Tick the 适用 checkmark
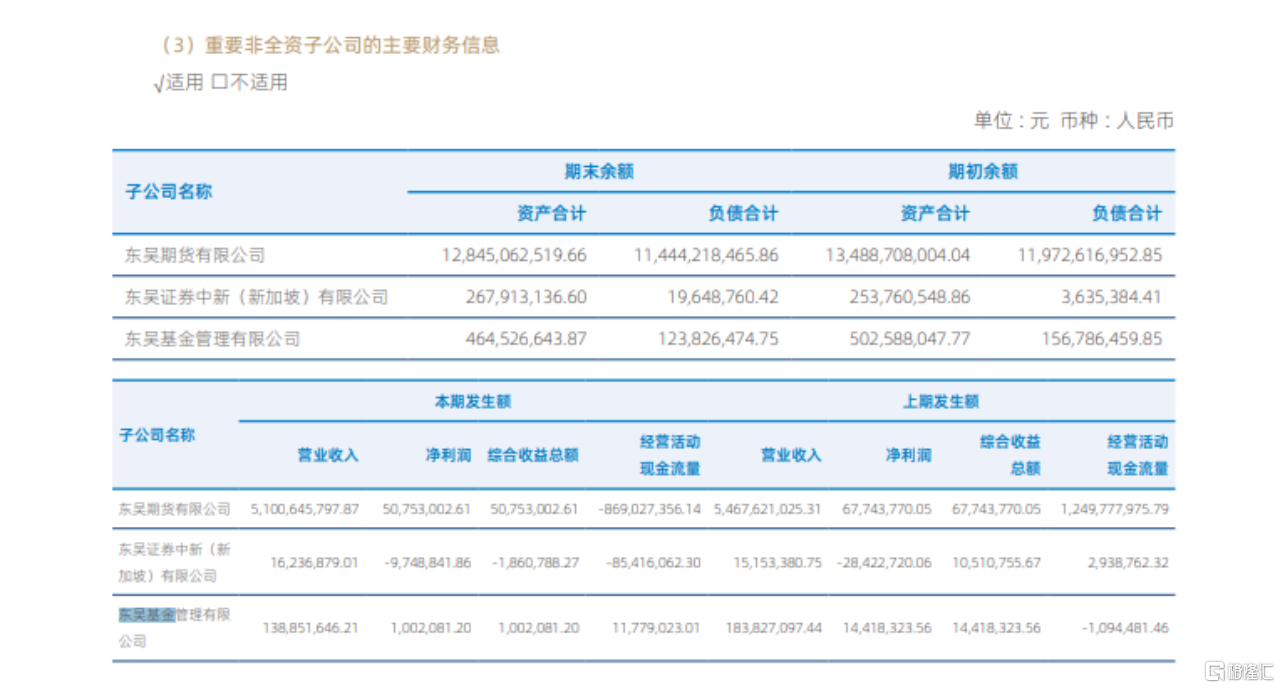The image size is (1280, 688). click(x=158, y=84)
